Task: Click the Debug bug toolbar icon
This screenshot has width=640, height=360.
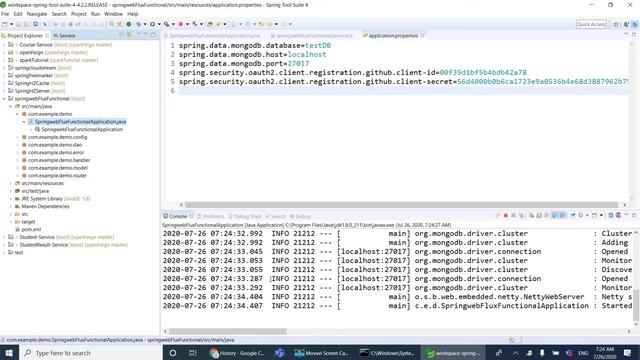Action: pyautogui.click(x=139, y=24)
